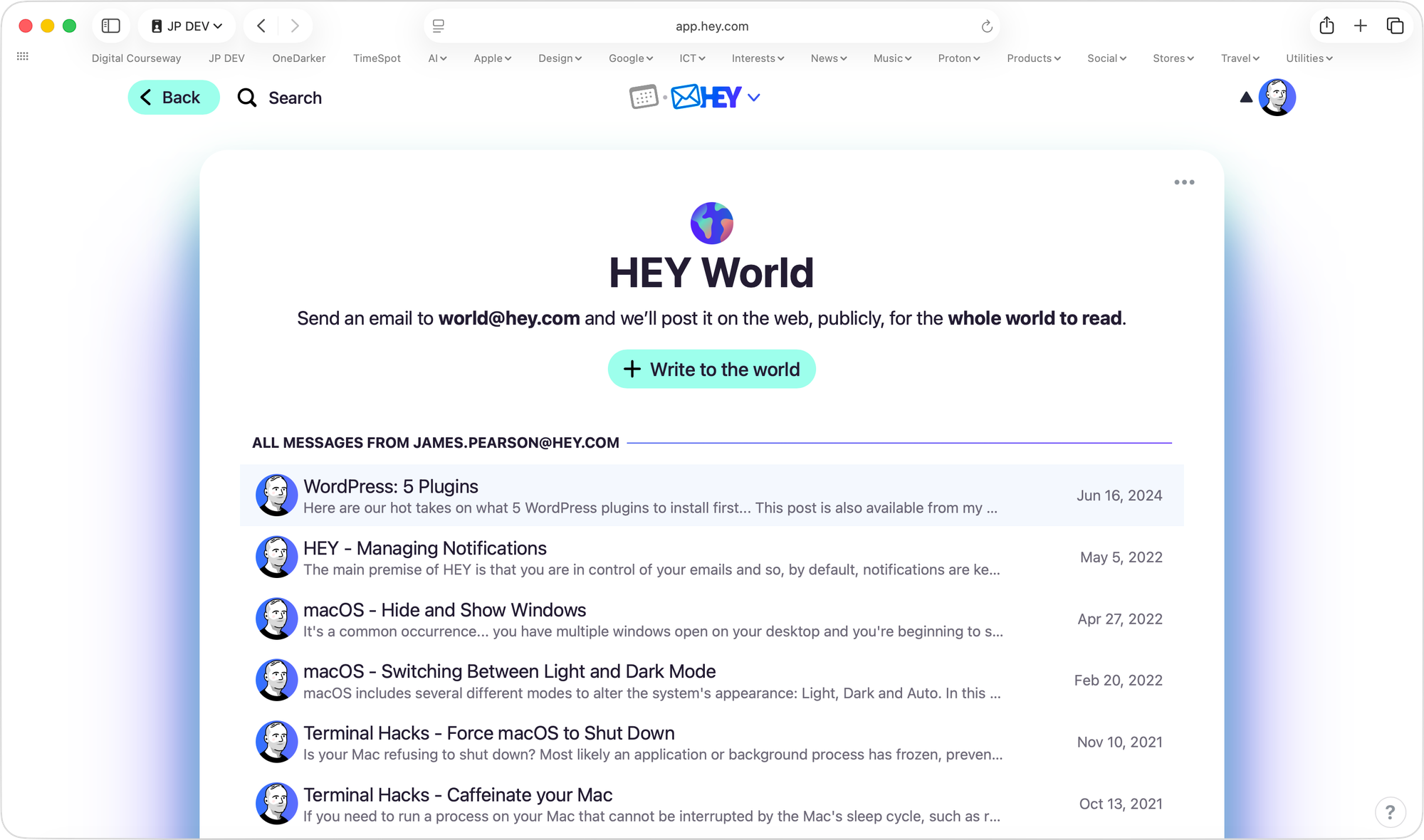1424x840 pixels.
Task: Click the Back button
Action: 174,98
